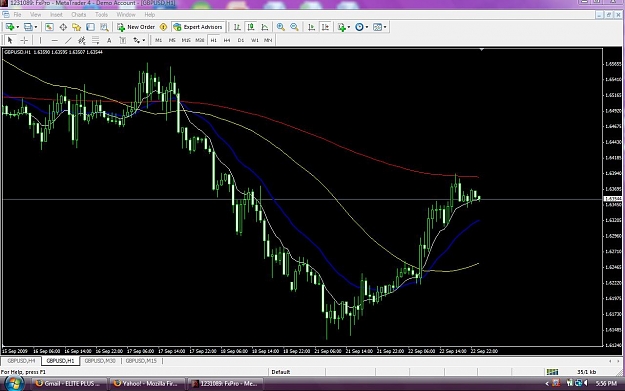
Task: Toggle the Market Watch window icon
Action: coord(49,27)
